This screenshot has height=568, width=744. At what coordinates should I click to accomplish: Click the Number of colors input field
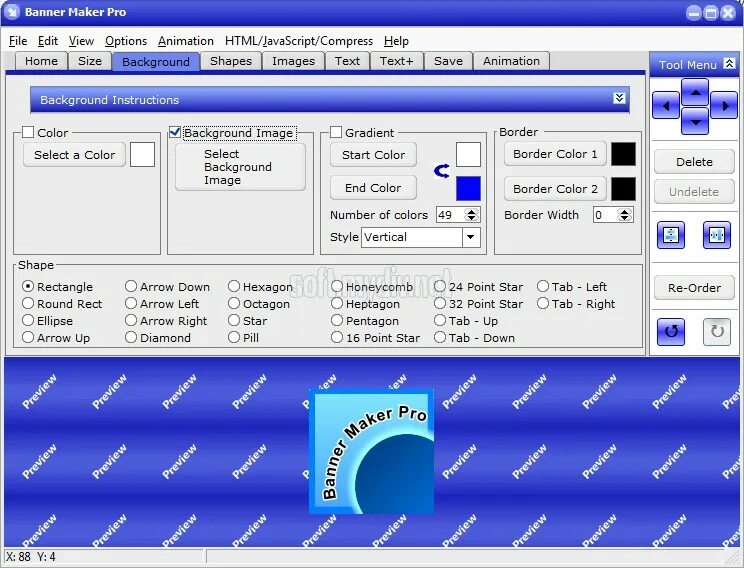[x=450, y=215]
